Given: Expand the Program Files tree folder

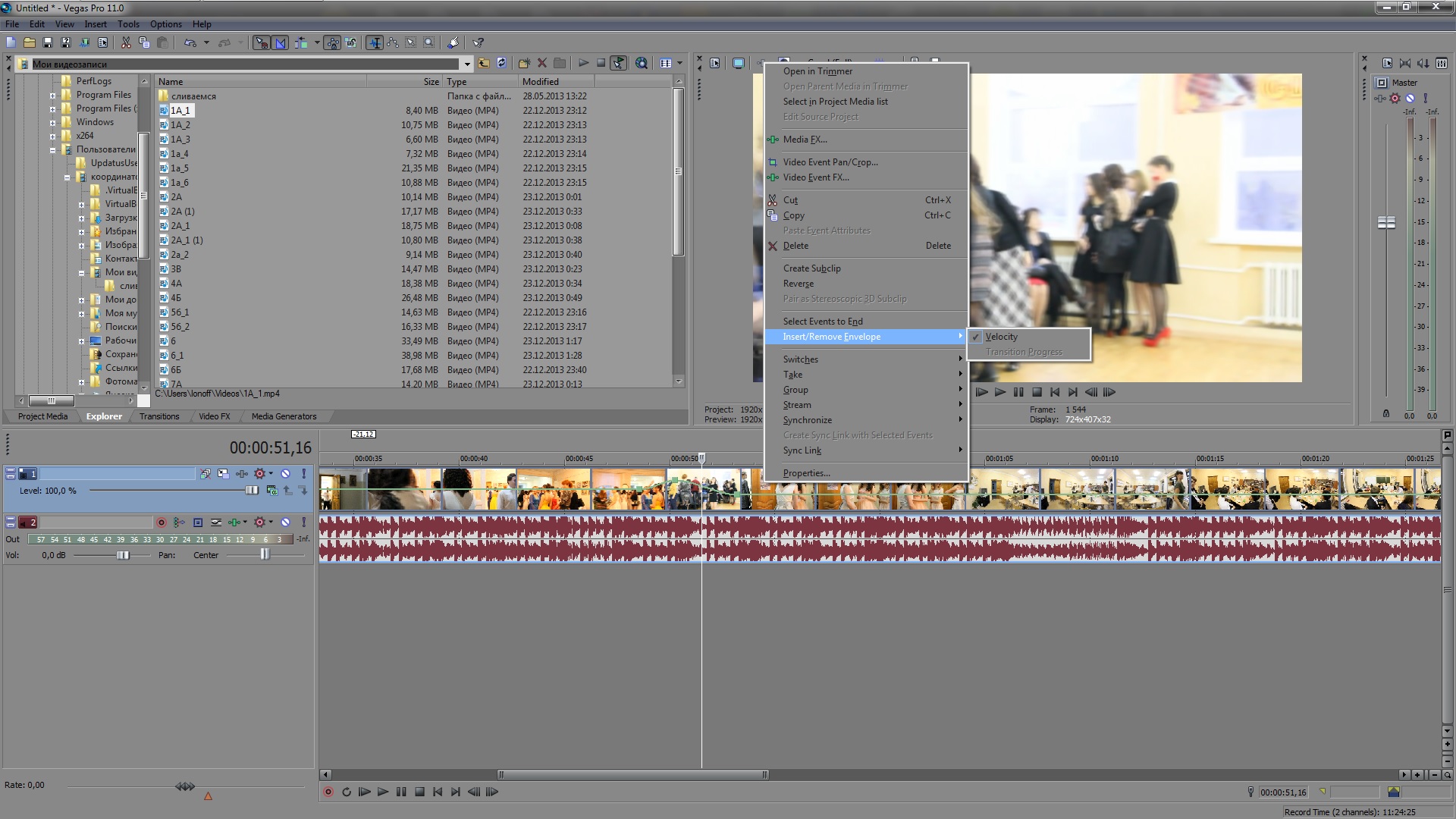Looking at the screenshot, I should coord(53,96).
